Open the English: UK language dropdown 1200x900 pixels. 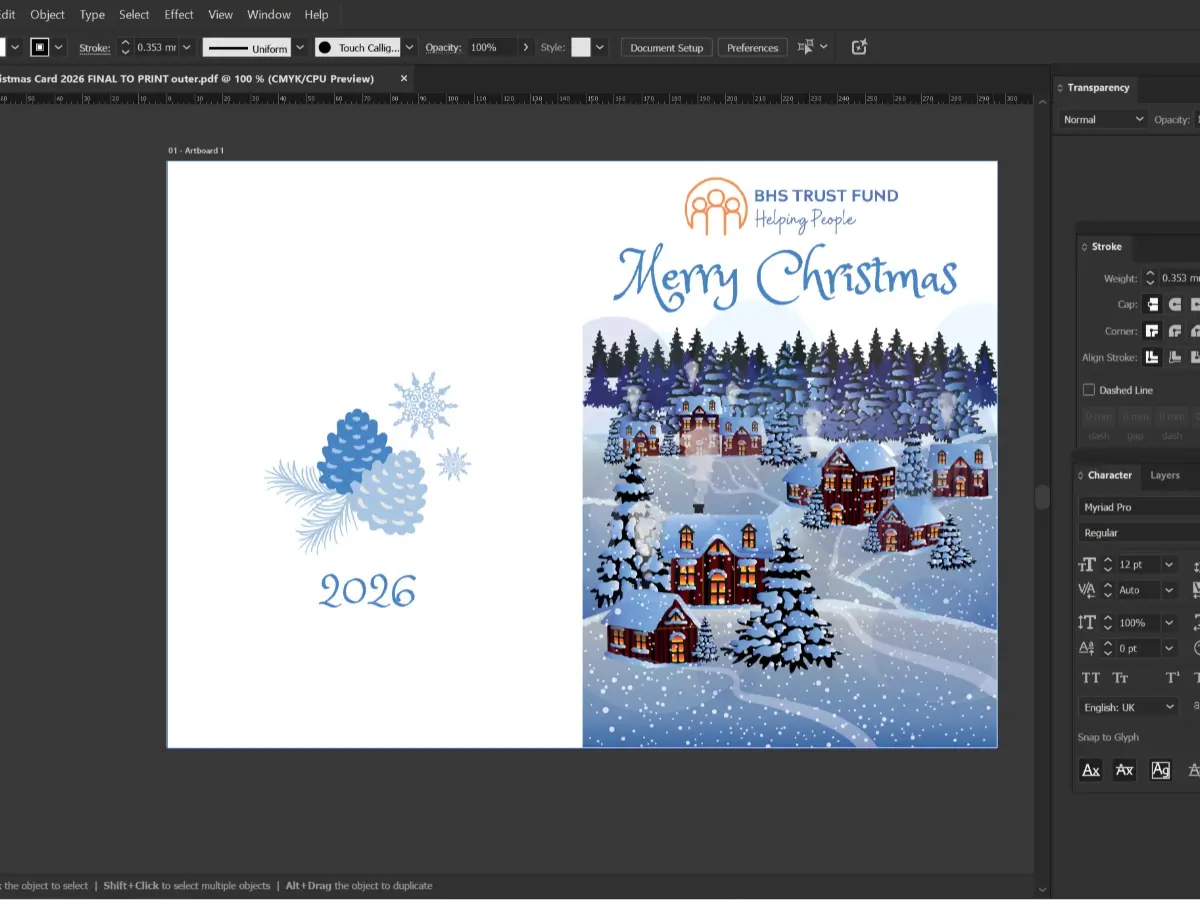pyautogui.click(x=1129, y=707)
